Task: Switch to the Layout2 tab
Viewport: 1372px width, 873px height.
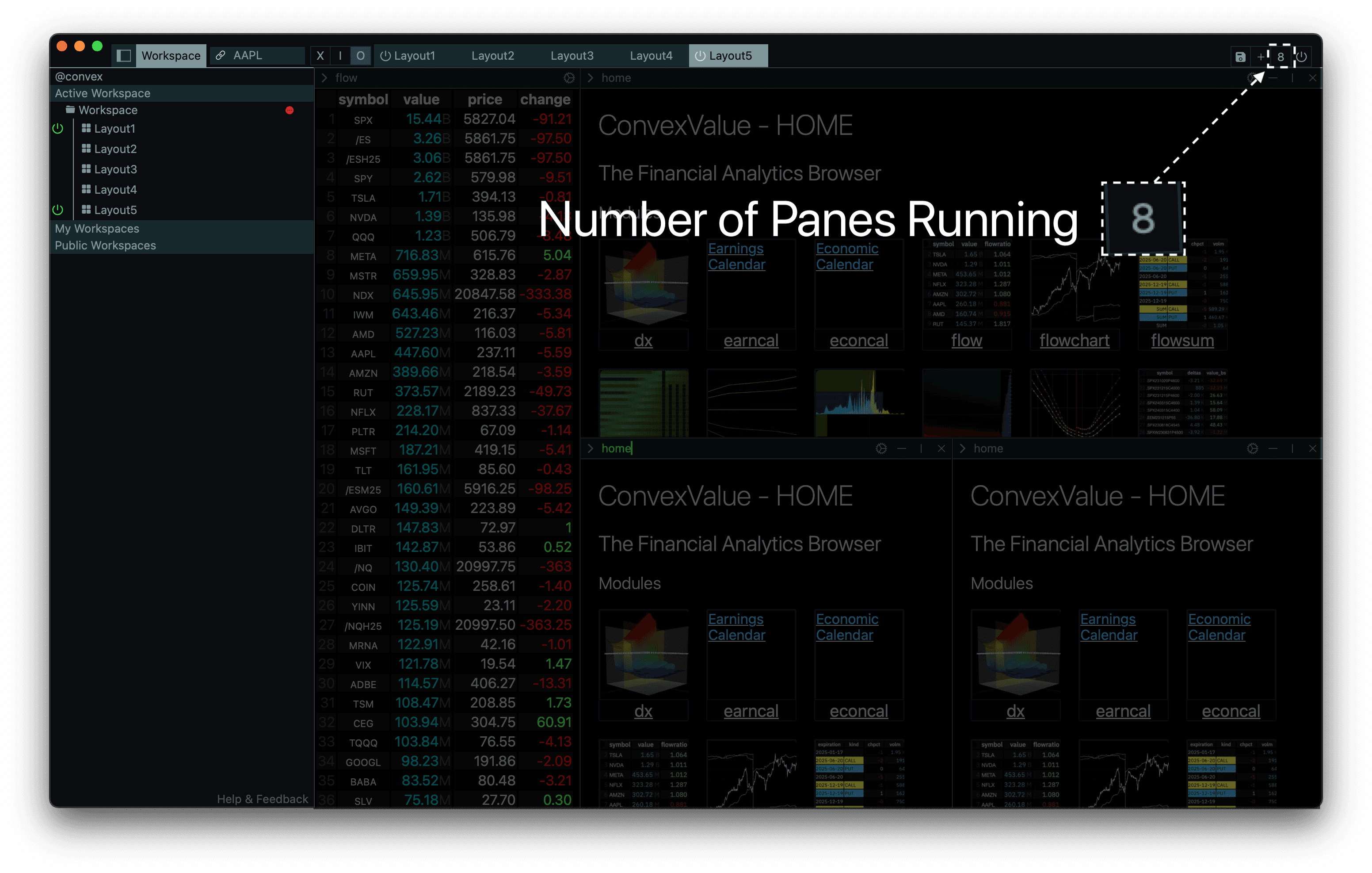Action: pyautogui.click(x=493, y=56)
